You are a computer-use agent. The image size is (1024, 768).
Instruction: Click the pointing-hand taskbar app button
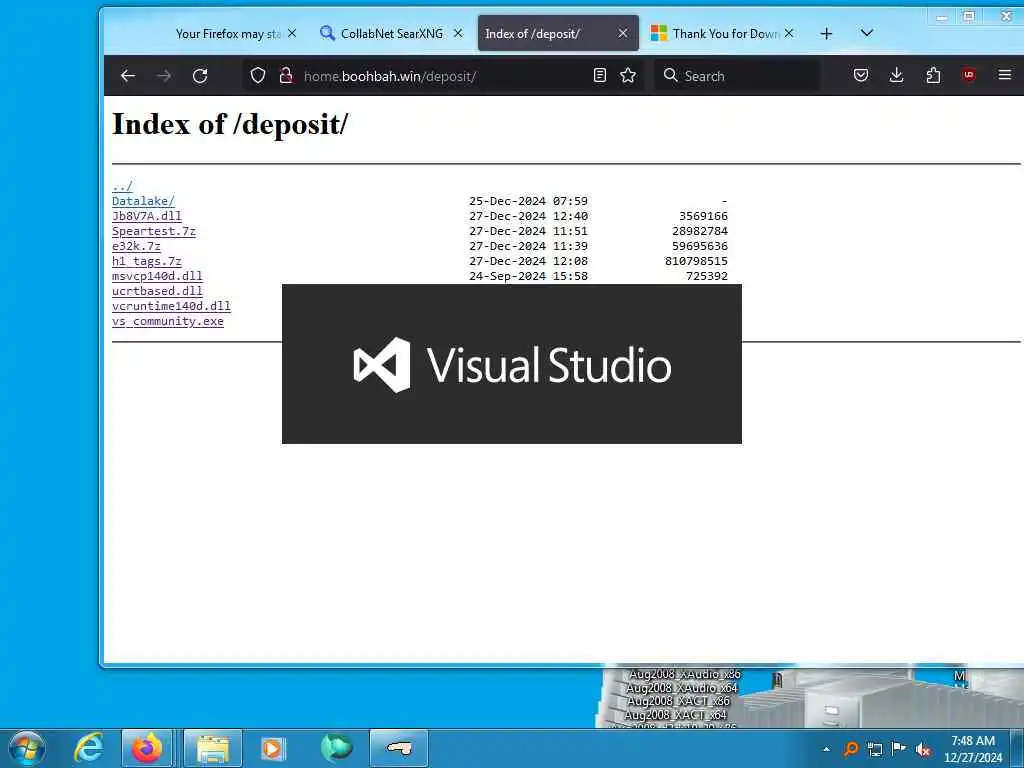point(399,748)
